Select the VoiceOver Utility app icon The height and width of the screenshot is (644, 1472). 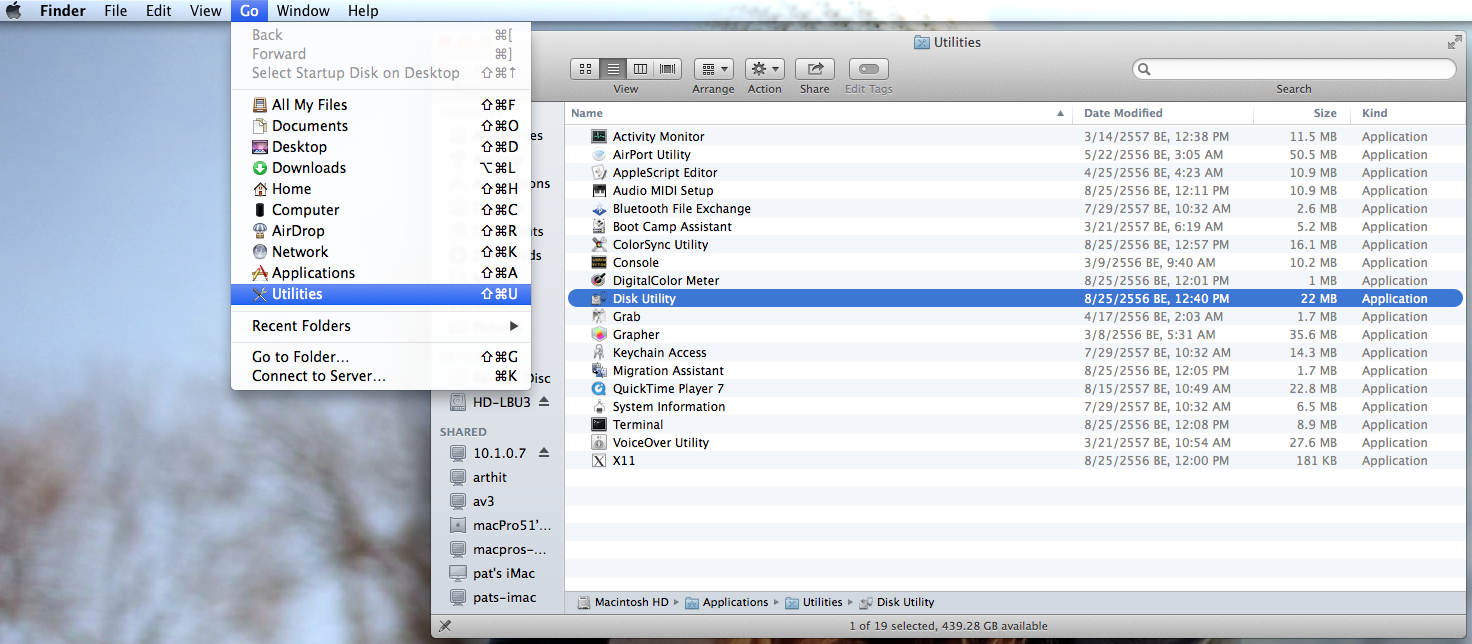tap(599, 443)
